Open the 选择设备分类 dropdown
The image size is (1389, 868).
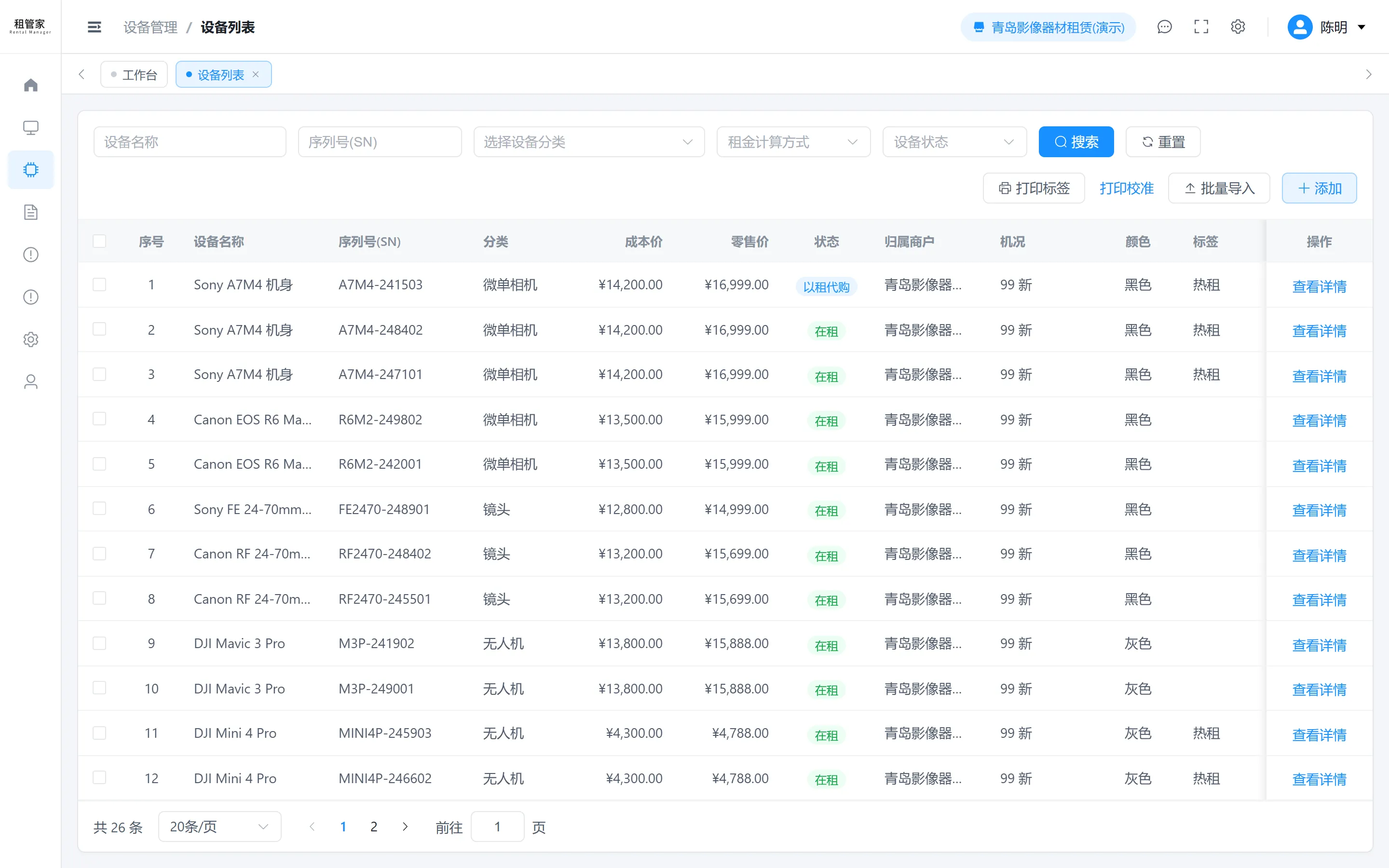589,142
